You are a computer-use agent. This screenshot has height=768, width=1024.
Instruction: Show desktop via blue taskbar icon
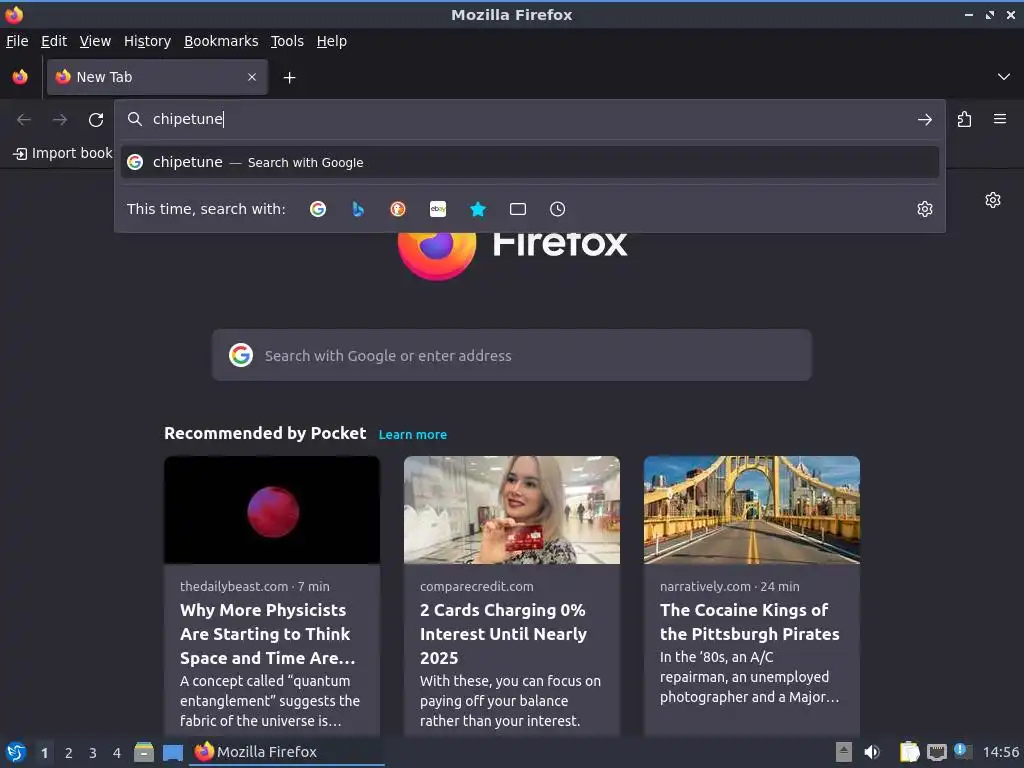[172, 752]
